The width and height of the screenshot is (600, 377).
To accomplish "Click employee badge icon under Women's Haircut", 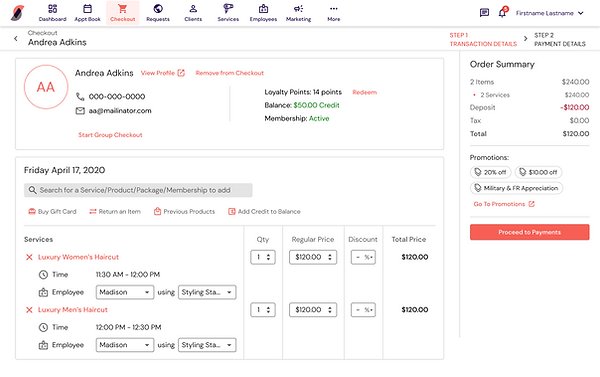I will click(43, 292).
